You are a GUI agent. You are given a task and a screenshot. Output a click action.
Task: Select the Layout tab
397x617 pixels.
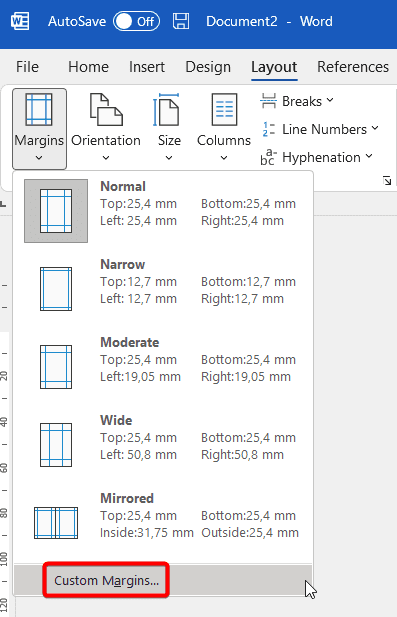pyautogui.click(x=274, y=67)
